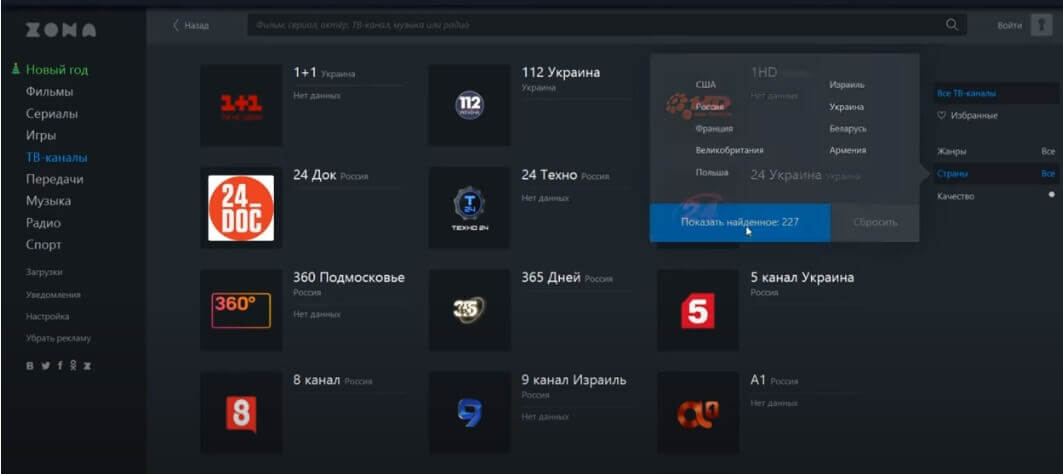Open the 365 Дней channel title
This screenshot has height=474, width=1063.
click(x=551, y=277)
